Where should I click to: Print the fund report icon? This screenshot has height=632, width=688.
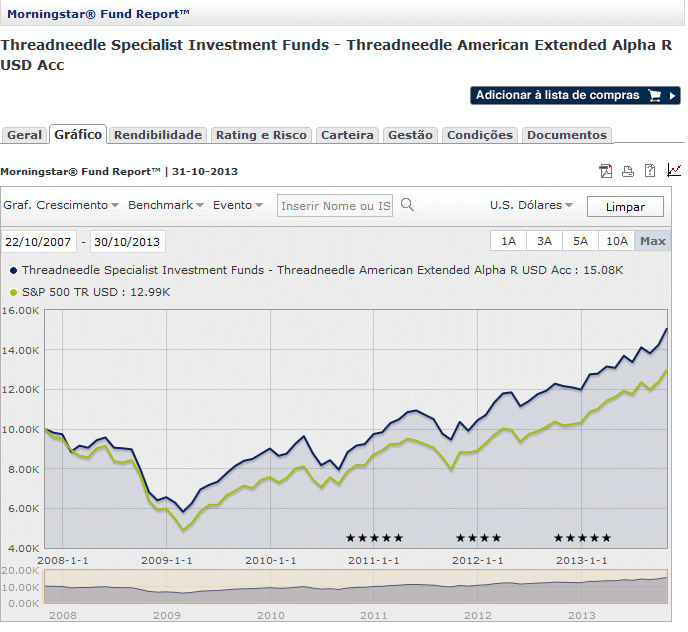coord(628,171)
